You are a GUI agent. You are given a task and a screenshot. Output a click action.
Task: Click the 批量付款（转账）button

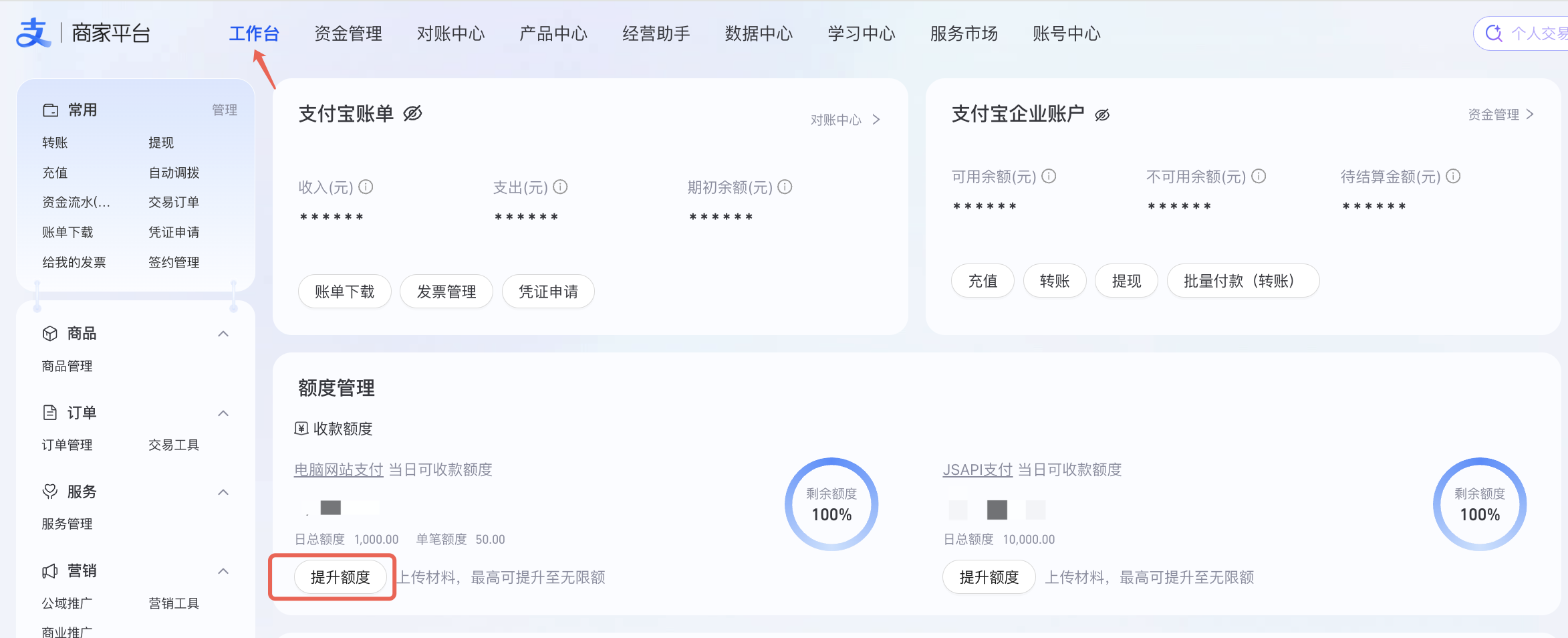coord(1243,281)
